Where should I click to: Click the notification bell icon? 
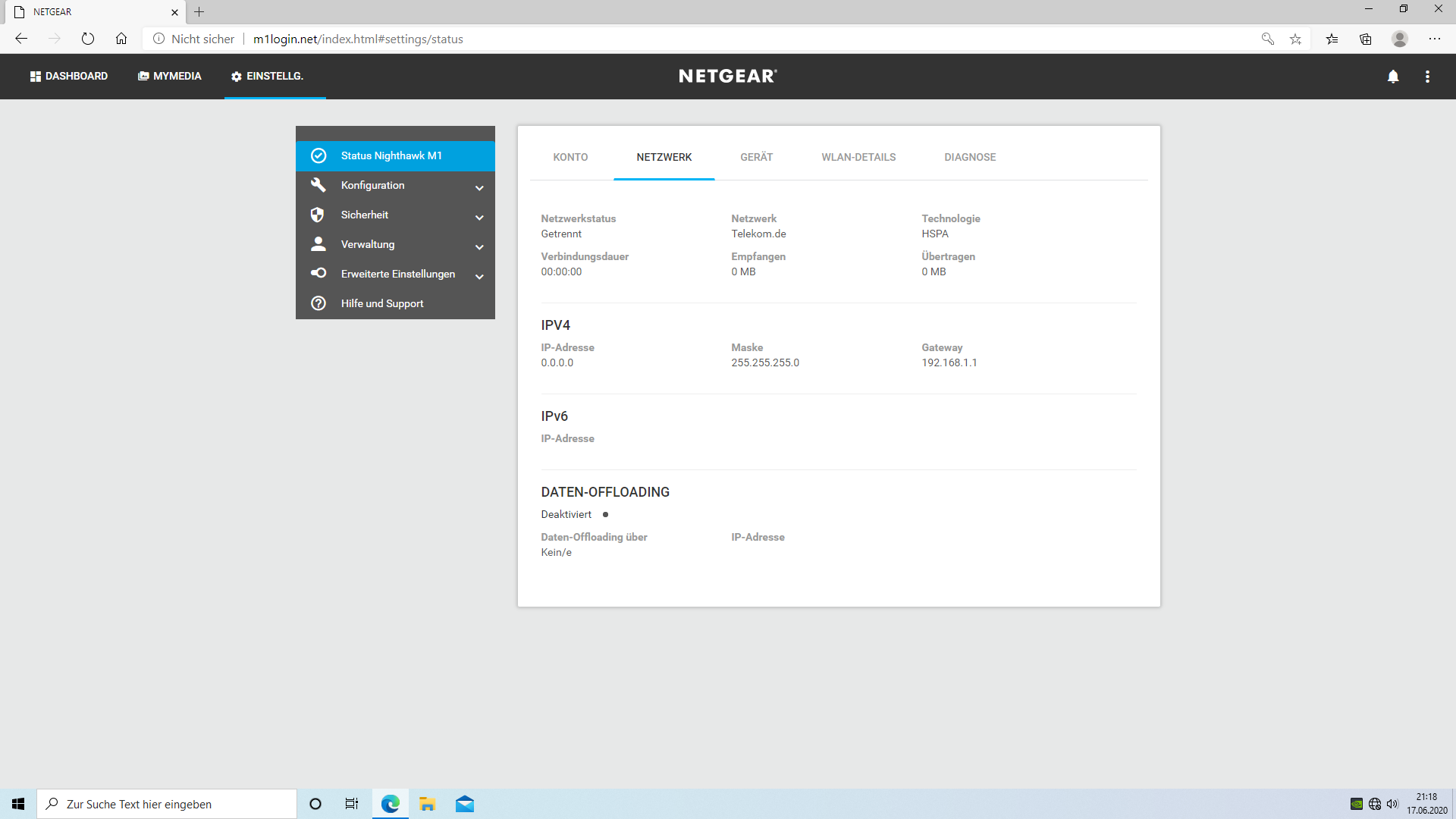(1393, 77)
